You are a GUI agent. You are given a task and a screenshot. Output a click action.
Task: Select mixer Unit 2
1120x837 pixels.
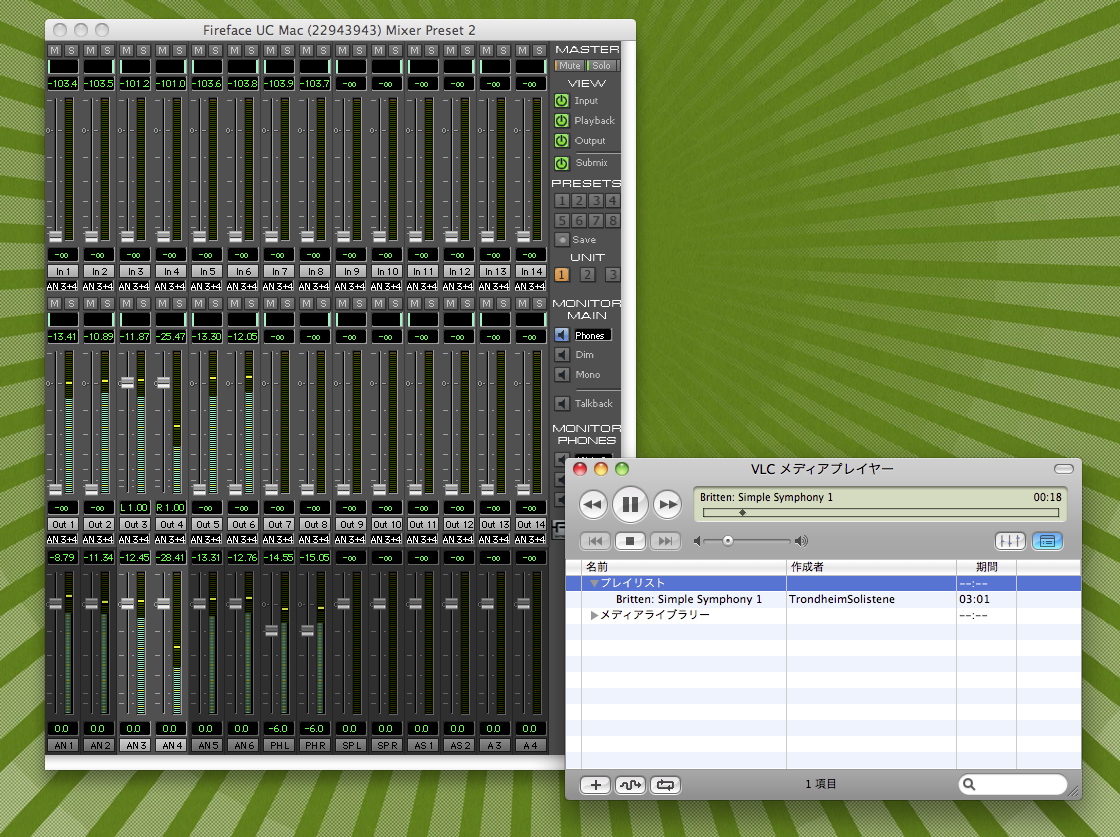point(587,275)
